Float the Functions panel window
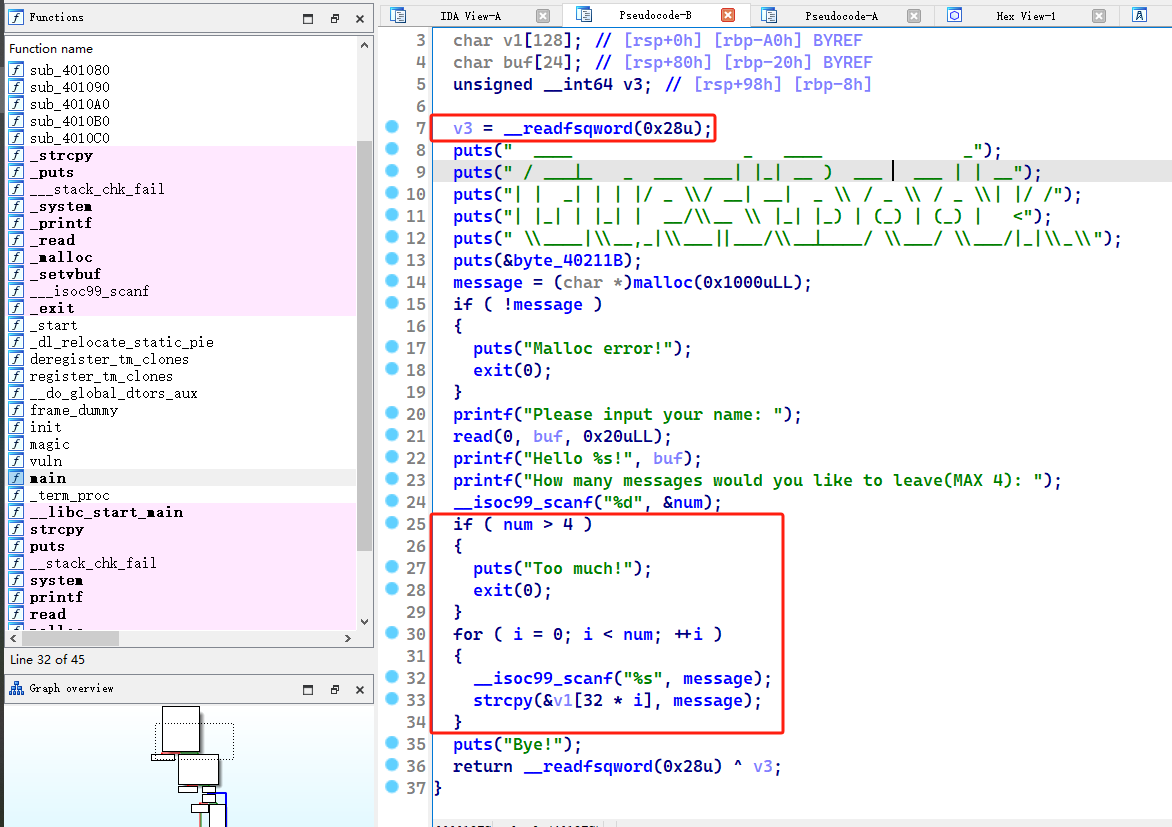Screen dimensions: 1172x827 coord(335,18)
